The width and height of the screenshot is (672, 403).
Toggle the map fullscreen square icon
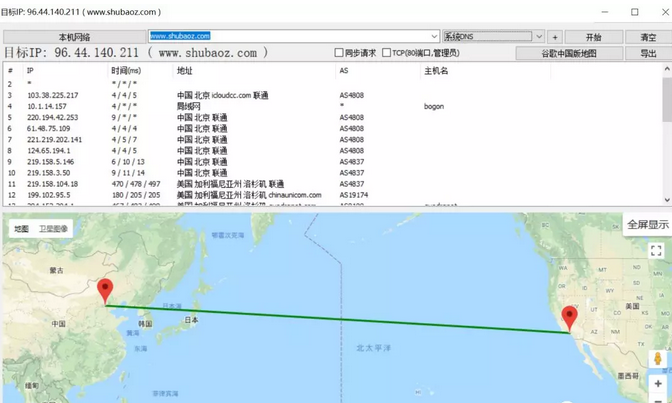656,251
